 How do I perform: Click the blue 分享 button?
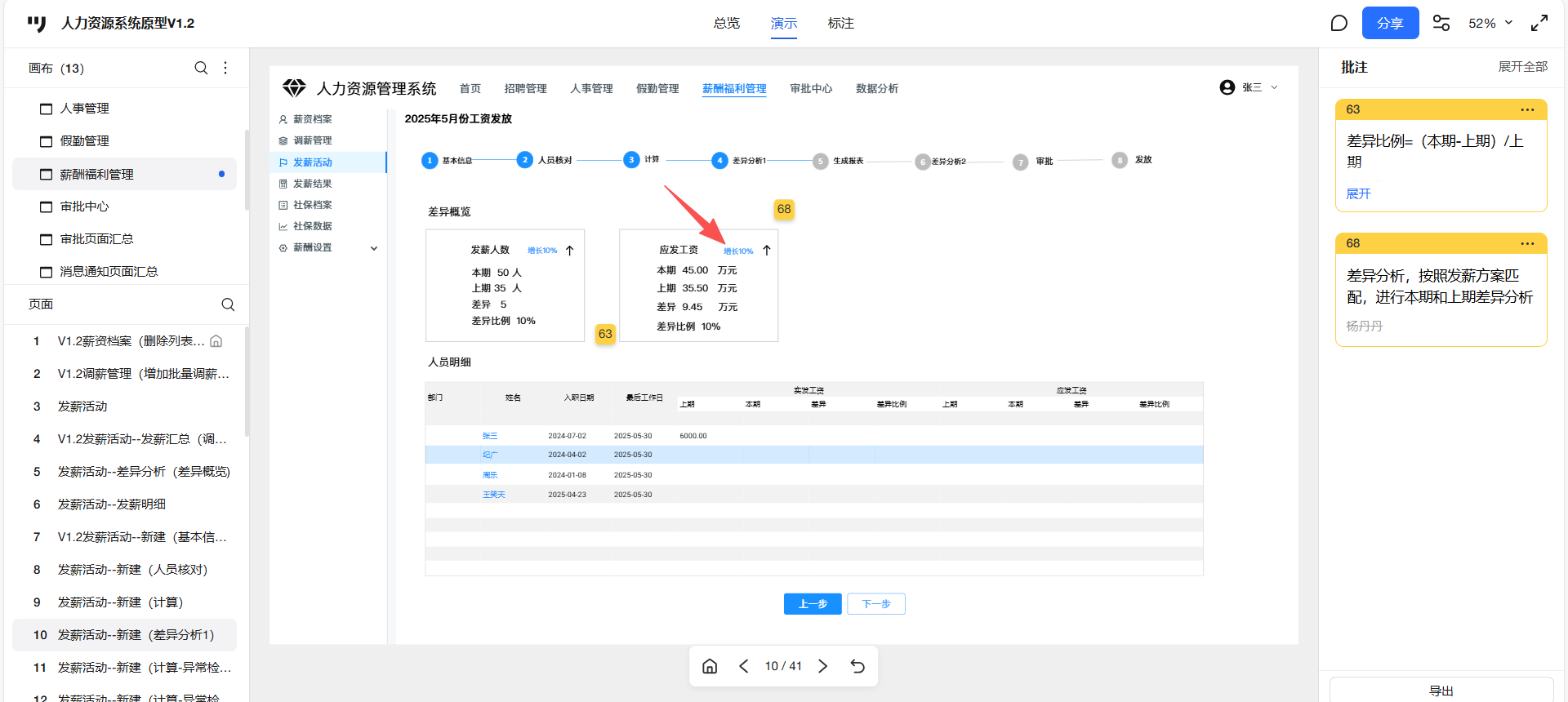point(1390,23)
